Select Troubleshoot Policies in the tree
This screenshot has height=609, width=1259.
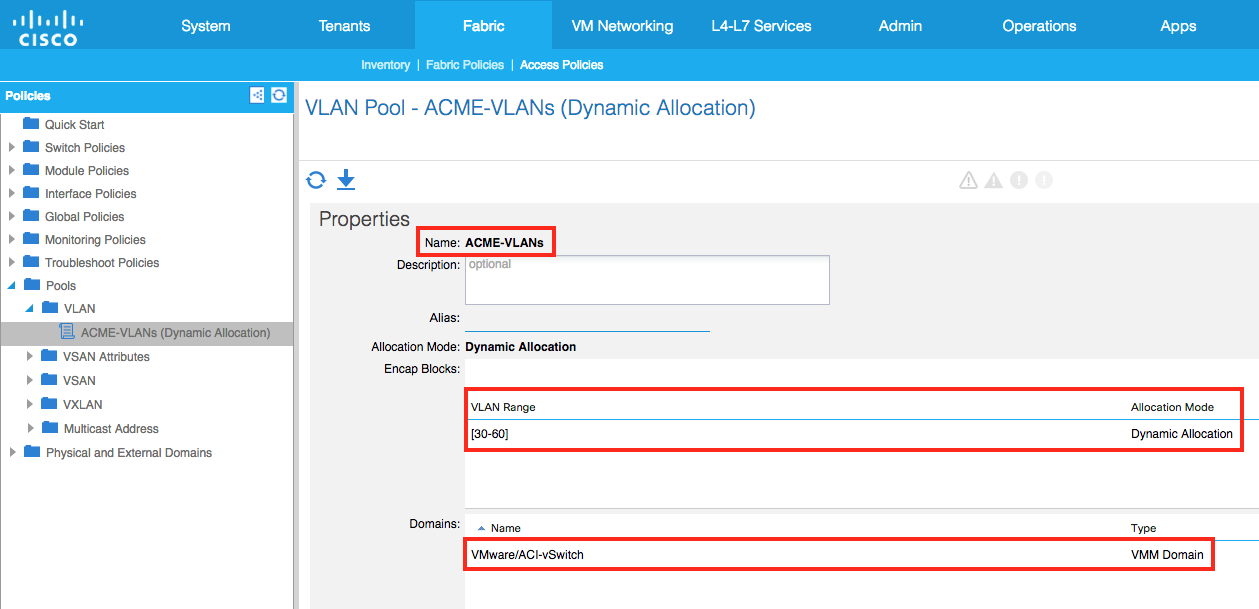coord(102,262)
